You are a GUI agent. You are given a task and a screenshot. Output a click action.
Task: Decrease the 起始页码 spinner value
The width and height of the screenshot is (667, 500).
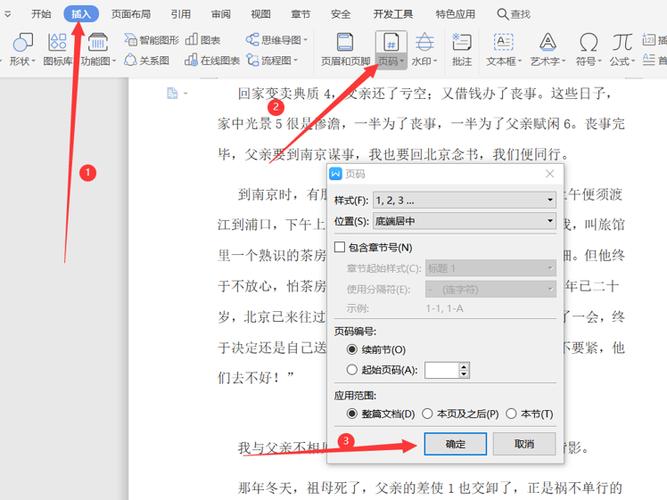[x=464, y=374]
